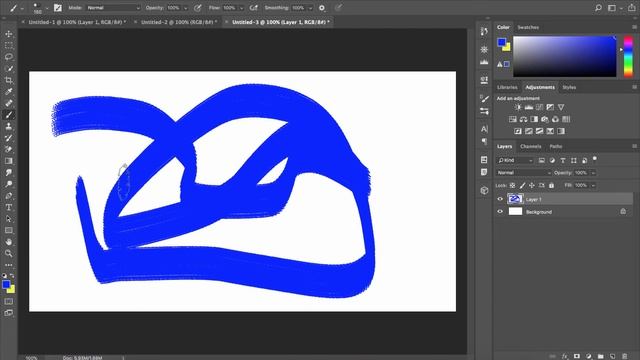This screenshot has height=360, width=640.
Task: Switch to the Untitled-2 document tab
Action: click(179, 22)
